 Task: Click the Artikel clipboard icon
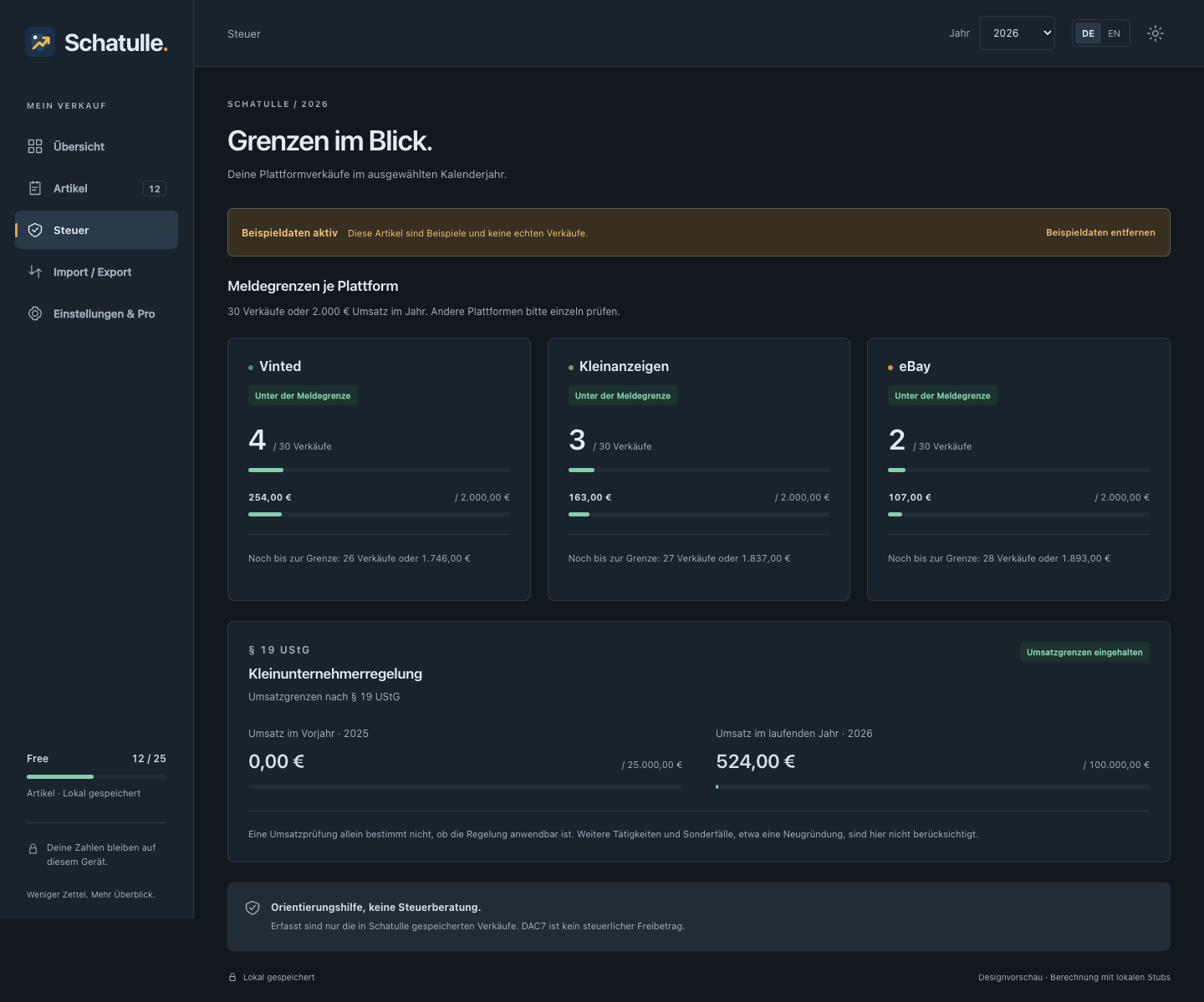[x=35, y=188]
